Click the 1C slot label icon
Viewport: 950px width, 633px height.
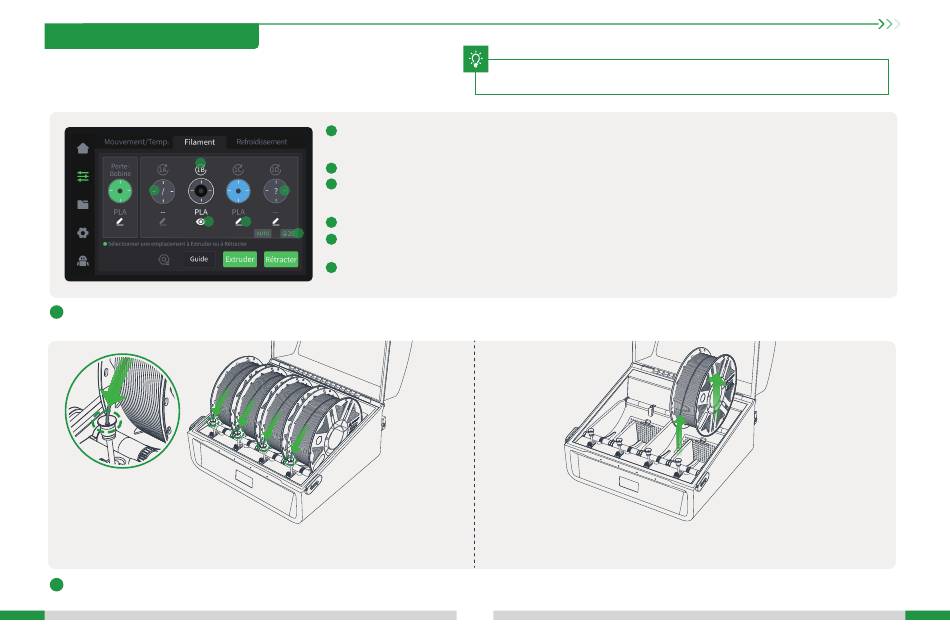[x=238, y=169]
